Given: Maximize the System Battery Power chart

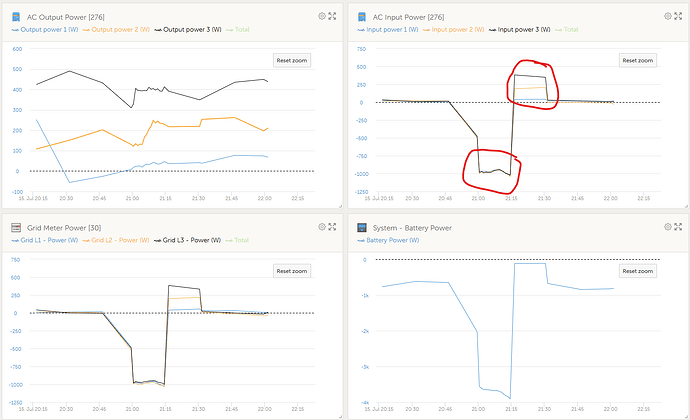Looking at the screenshot, I should click(679, 227).
